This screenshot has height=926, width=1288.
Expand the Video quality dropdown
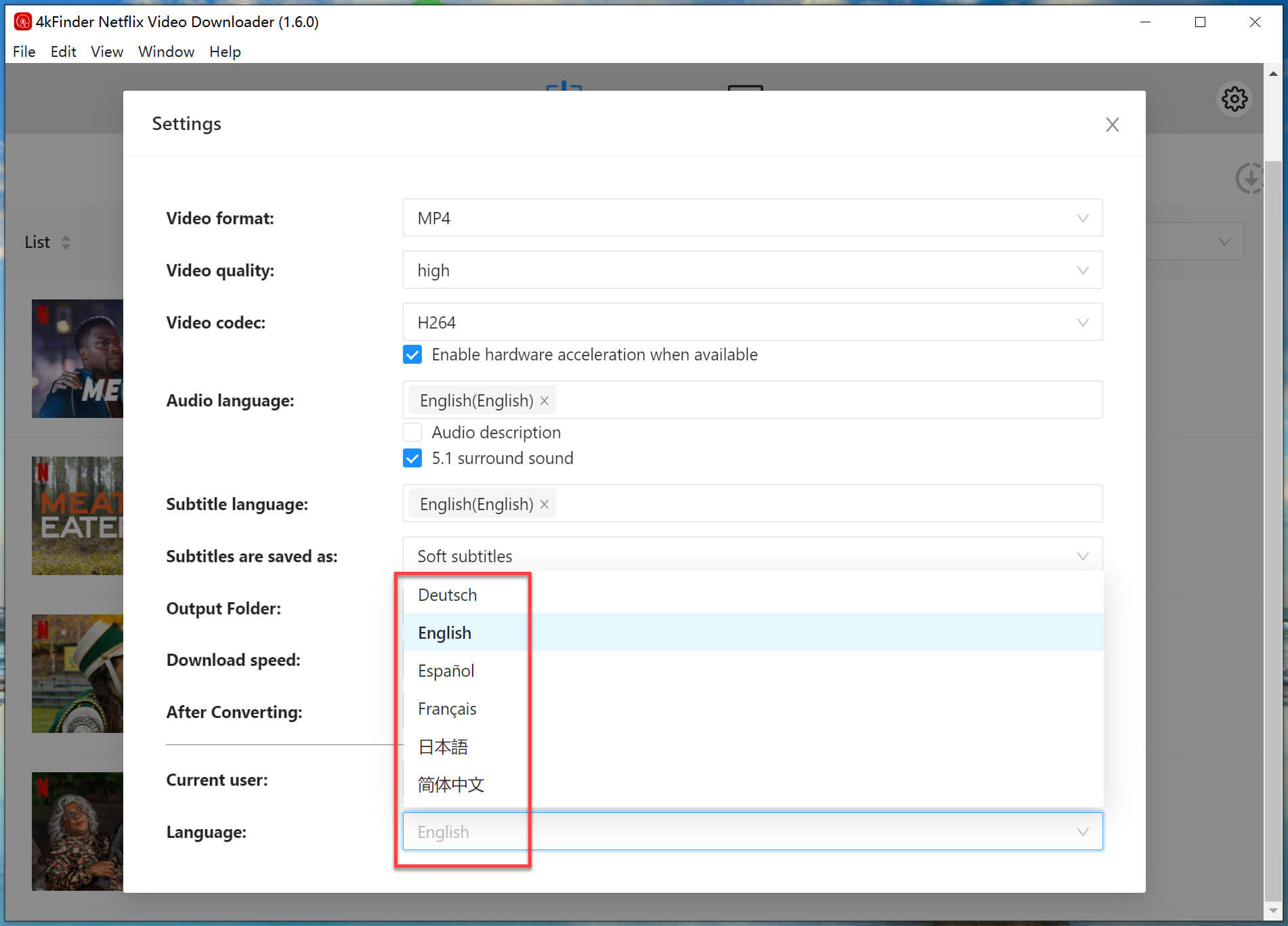(752, 270)
